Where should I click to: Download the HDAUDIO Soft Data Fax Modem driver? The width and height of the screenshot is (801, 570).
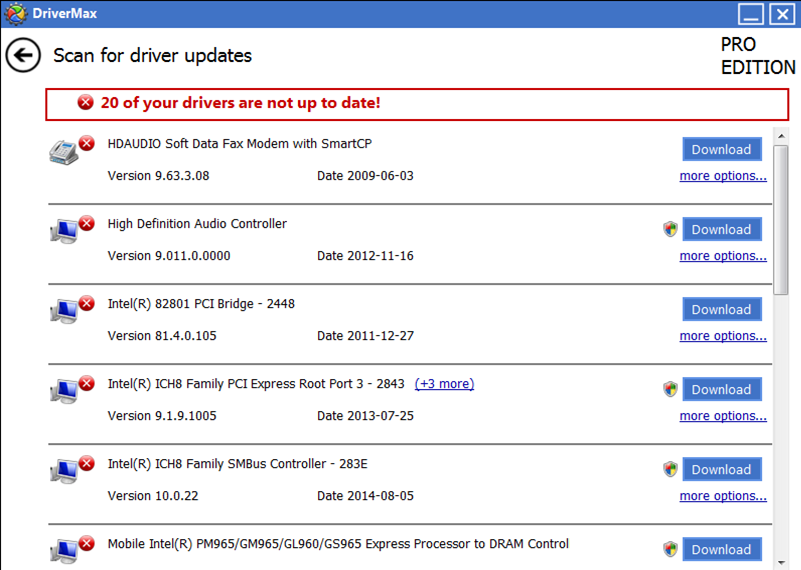click(722, 149)
